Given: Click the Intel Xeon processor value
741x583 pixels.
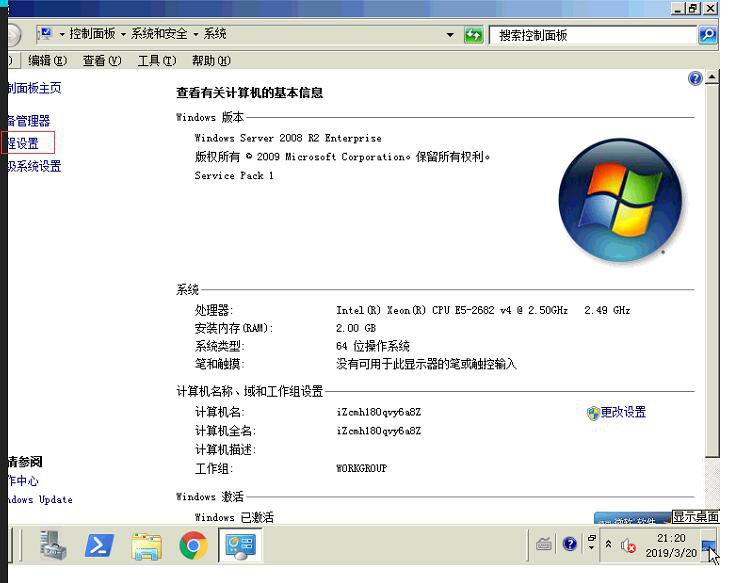Looking at the screenshot, I should [483, 310].
